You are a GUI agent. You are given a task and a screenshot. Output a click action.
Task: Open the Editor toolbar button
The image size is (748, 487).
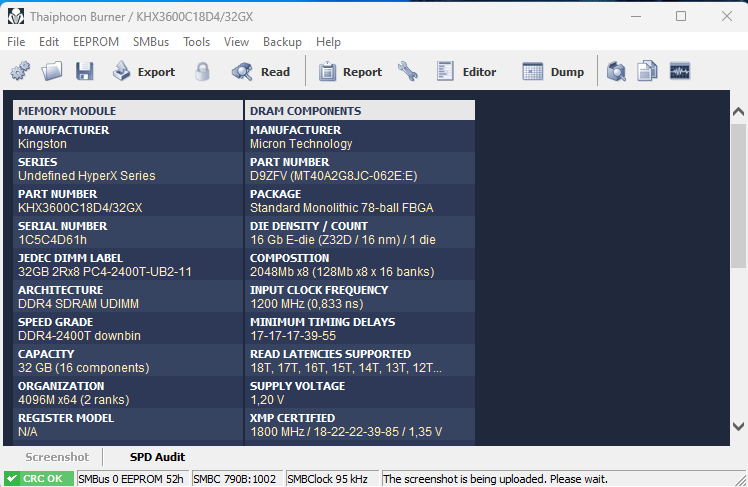point(466,72)
